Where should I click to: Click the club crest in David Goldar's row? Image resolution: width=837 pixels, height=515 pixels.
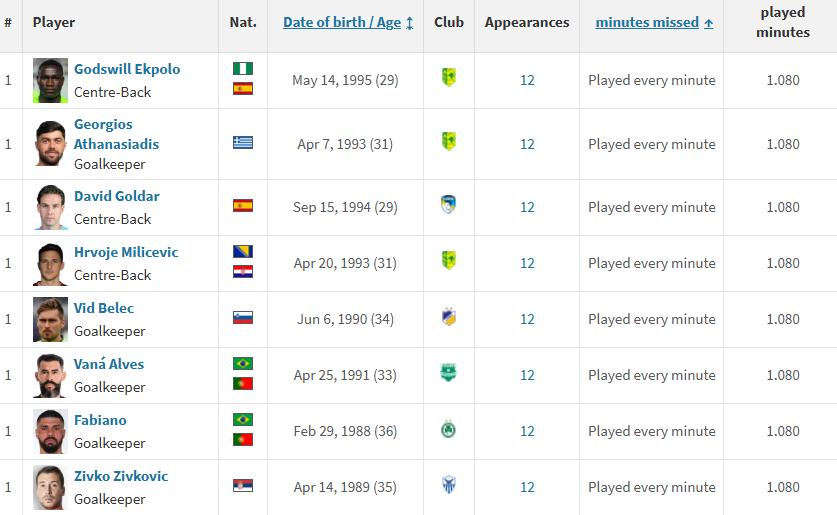[448, 204]
